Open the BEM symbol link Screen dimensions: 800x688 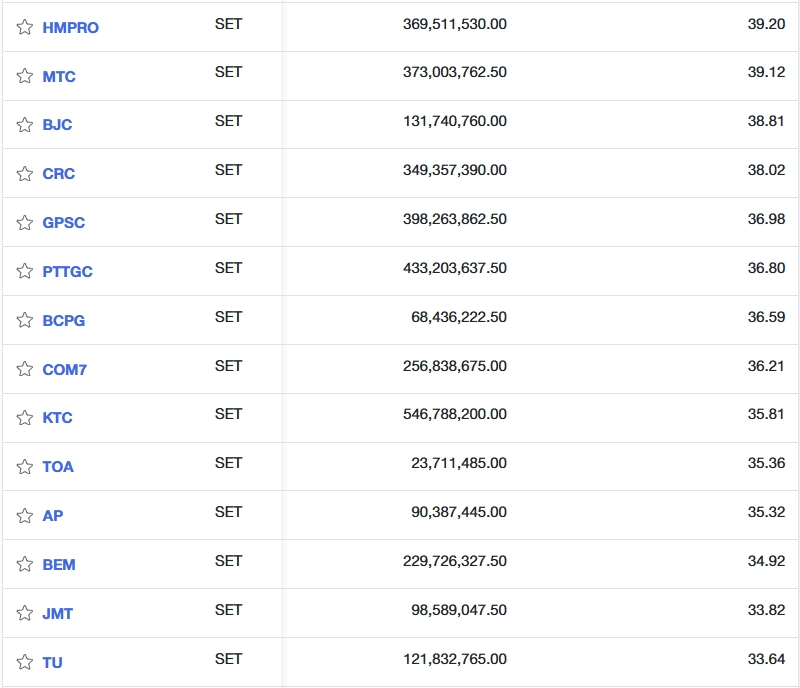(58, 565)
